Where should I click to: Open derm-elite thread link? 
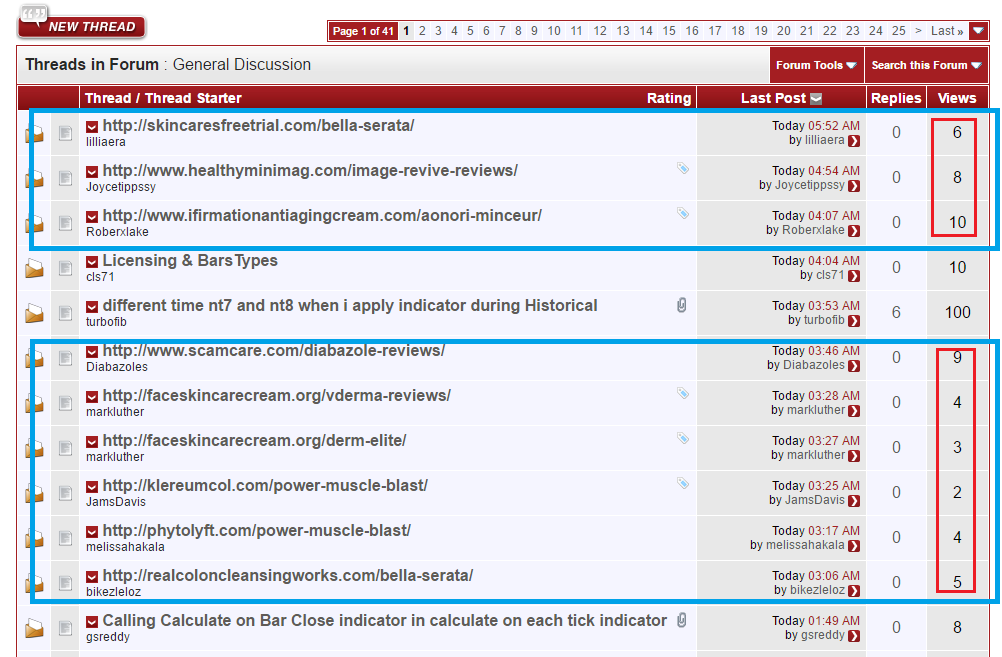tap(254, 440)
